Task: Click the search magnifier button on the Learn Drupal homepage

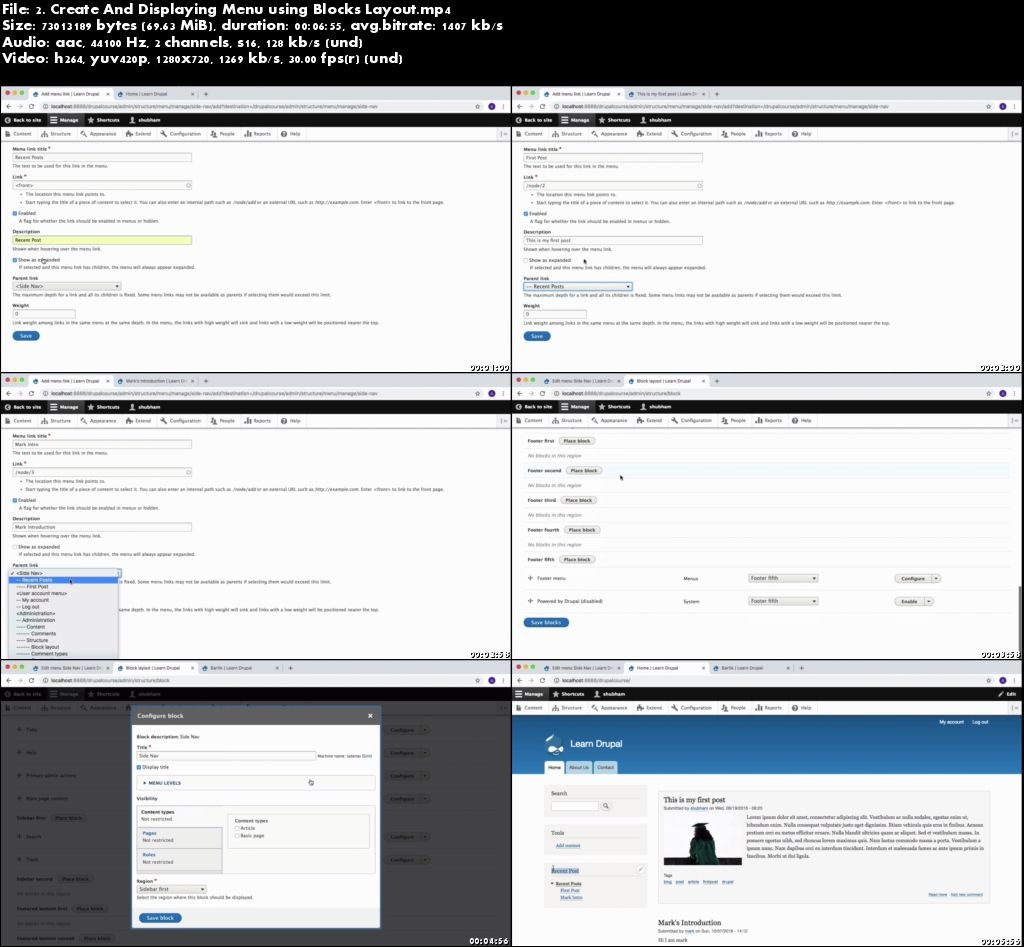Action: tap(606, 806)
